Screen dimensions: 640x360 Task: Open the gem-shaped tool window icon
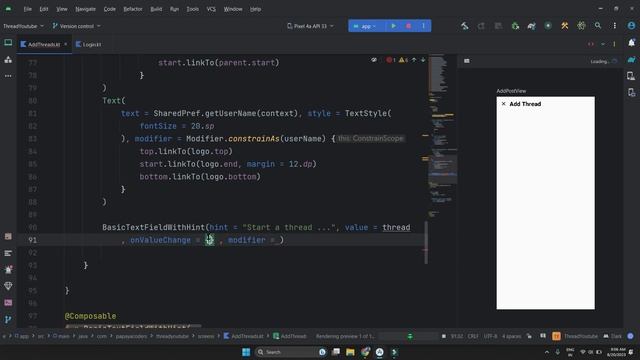8,286
